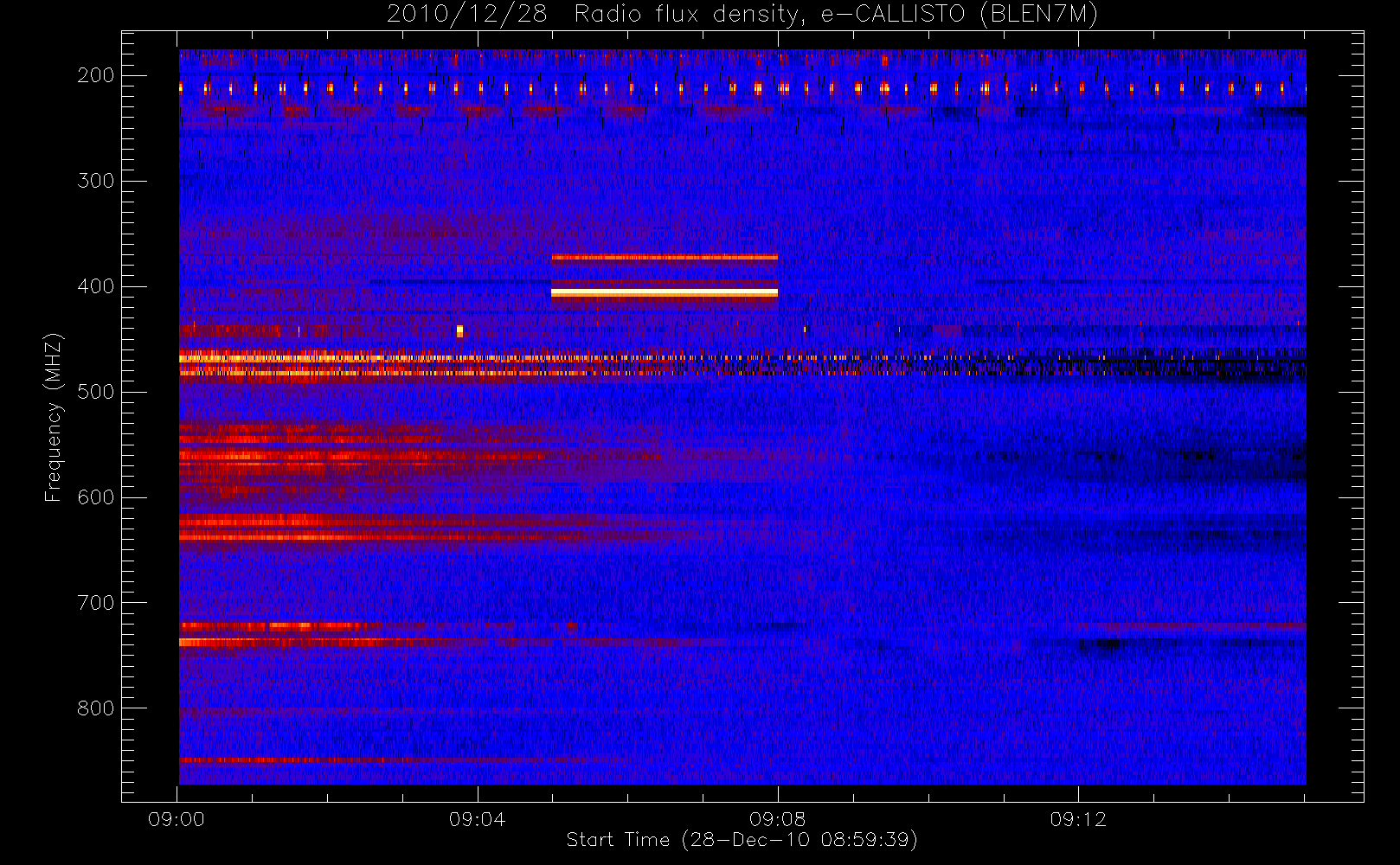Click the 09:04 time tick label

(x=478, y=819)
